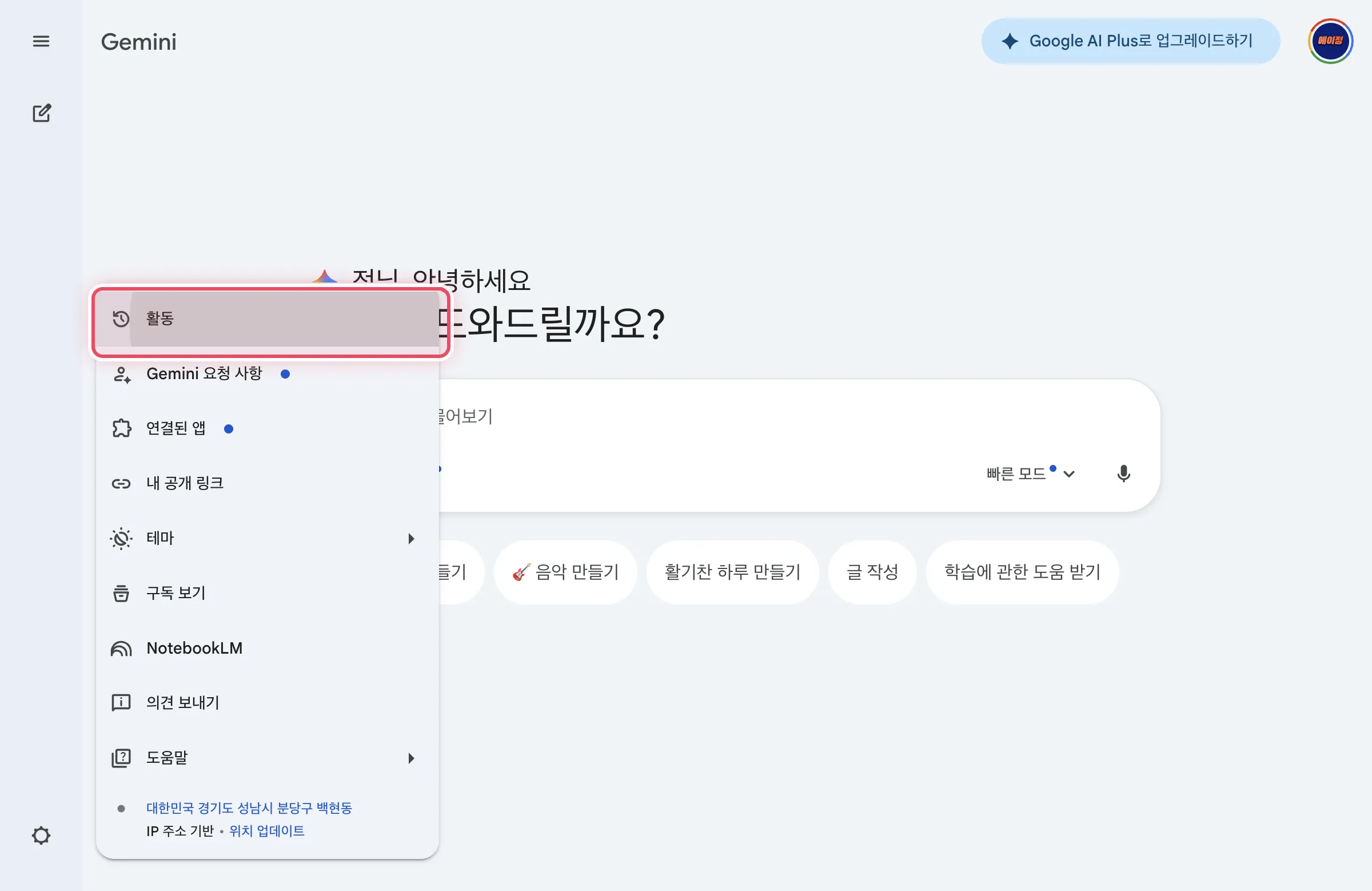Click the 연결된 앱 puzzle piece icon
Viewport: 1372px width, 891px height.
coord(121,428)
